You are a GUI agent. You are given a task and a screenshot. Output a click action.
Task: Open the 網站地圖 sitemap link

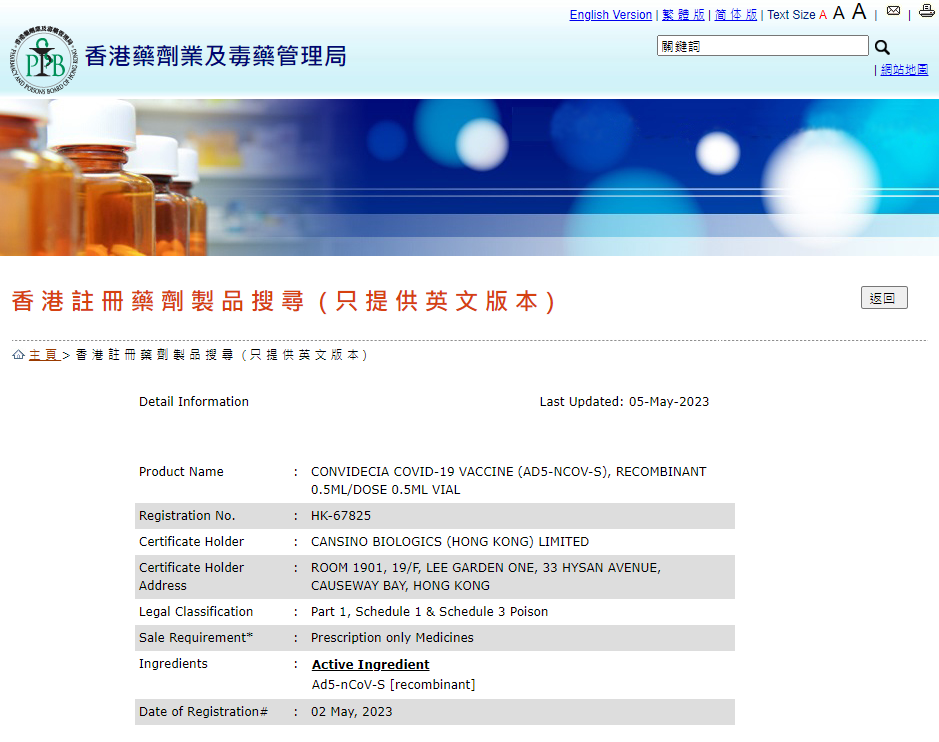[904, 70]
